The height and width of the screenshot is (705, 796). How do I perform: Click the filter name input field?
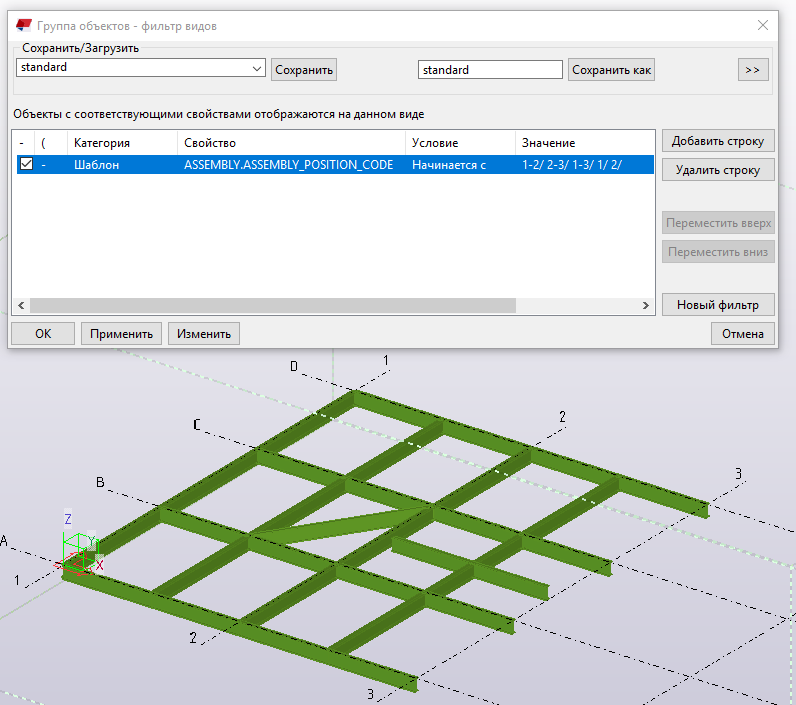(489, 70)
